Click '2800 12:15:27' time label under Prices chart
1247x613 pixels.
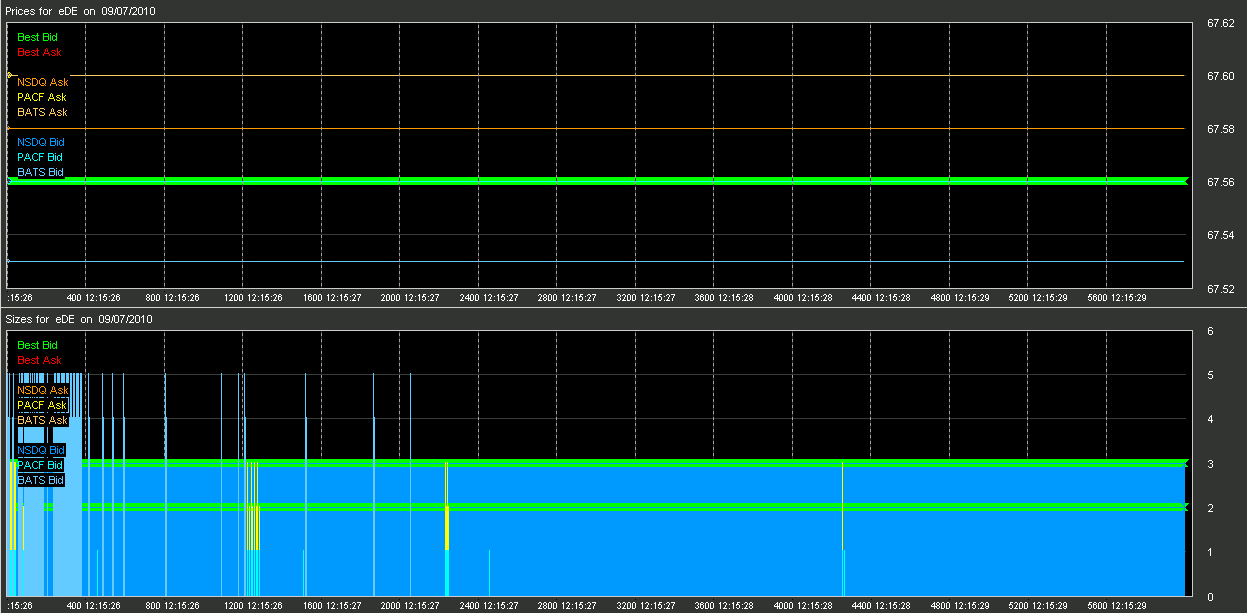(565, 298)
